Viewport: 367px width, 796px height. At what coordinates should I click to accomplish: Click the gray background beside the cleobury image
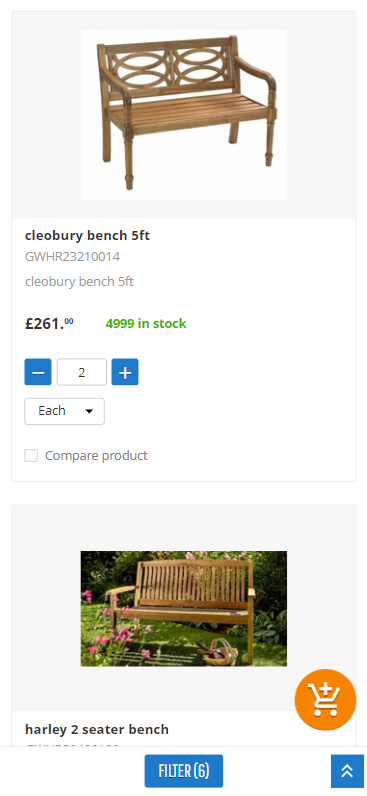(x=46, y=115)
